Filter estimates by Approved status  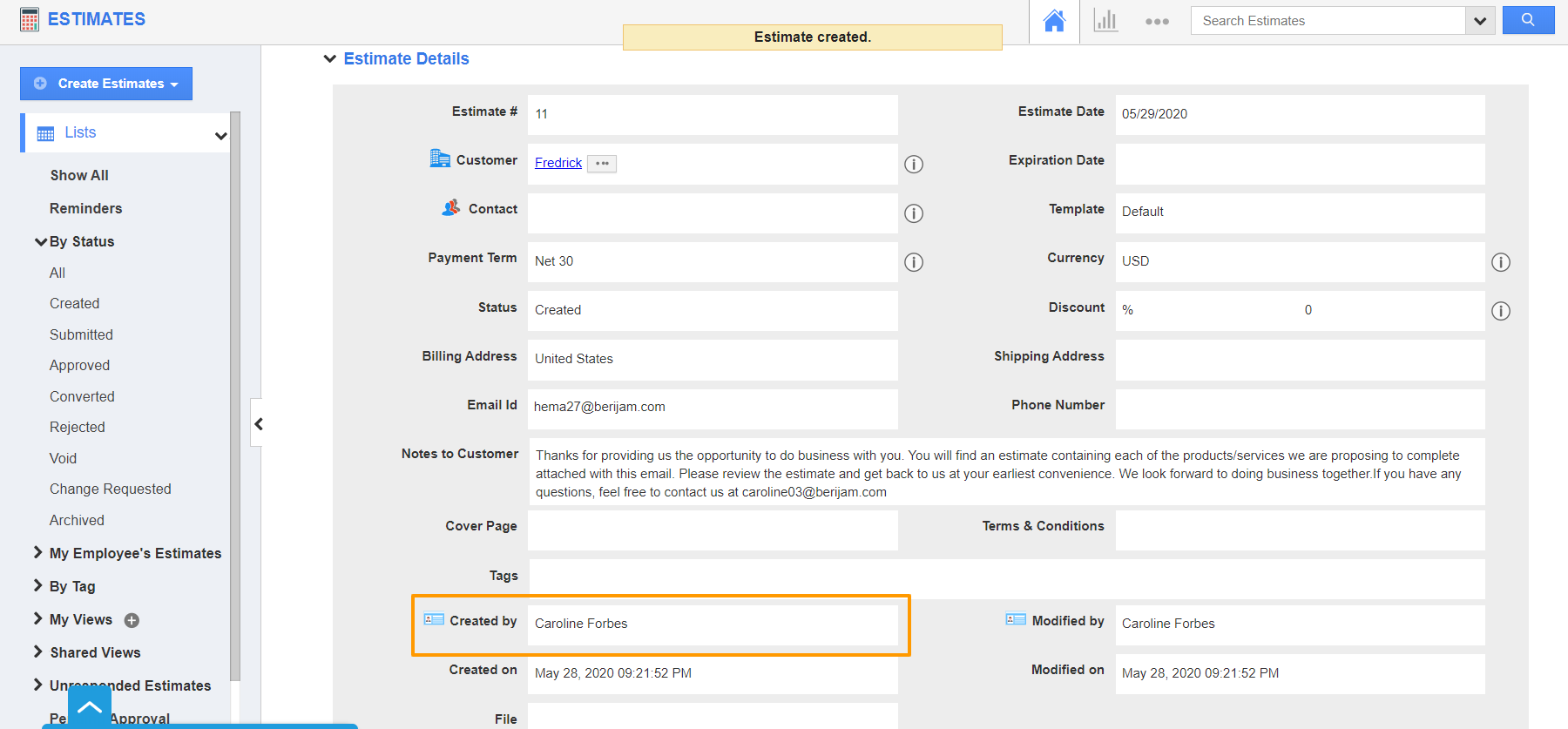79,365
